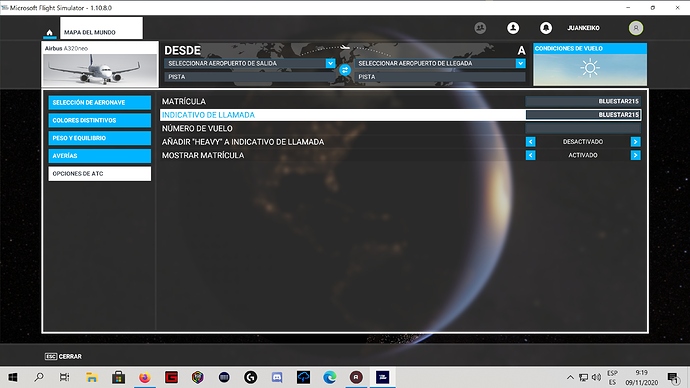The image size is (690, 388).
Task: Open the multiplayer group icon
Action: 480,28
